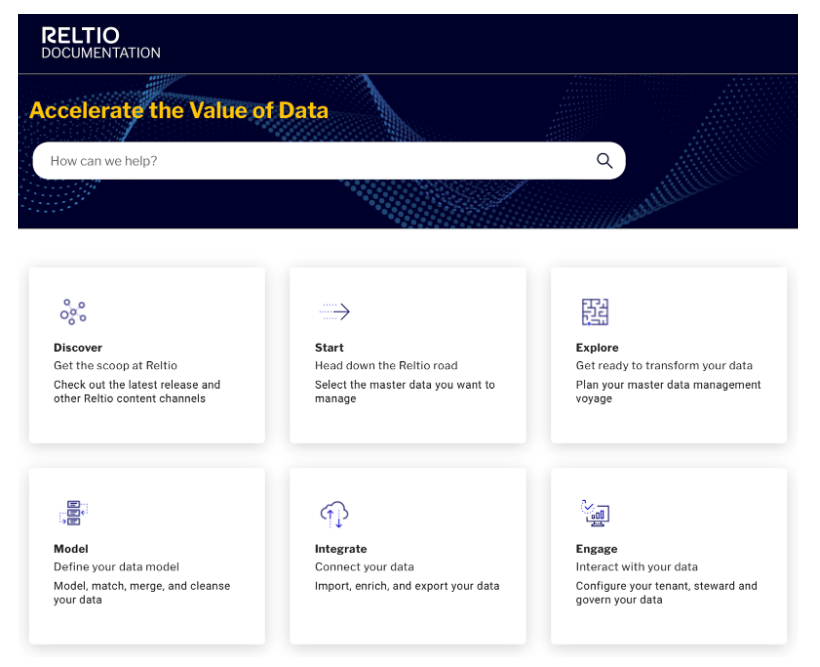
Task: Click the Explore maze icon
Action: tap(595, 312)
